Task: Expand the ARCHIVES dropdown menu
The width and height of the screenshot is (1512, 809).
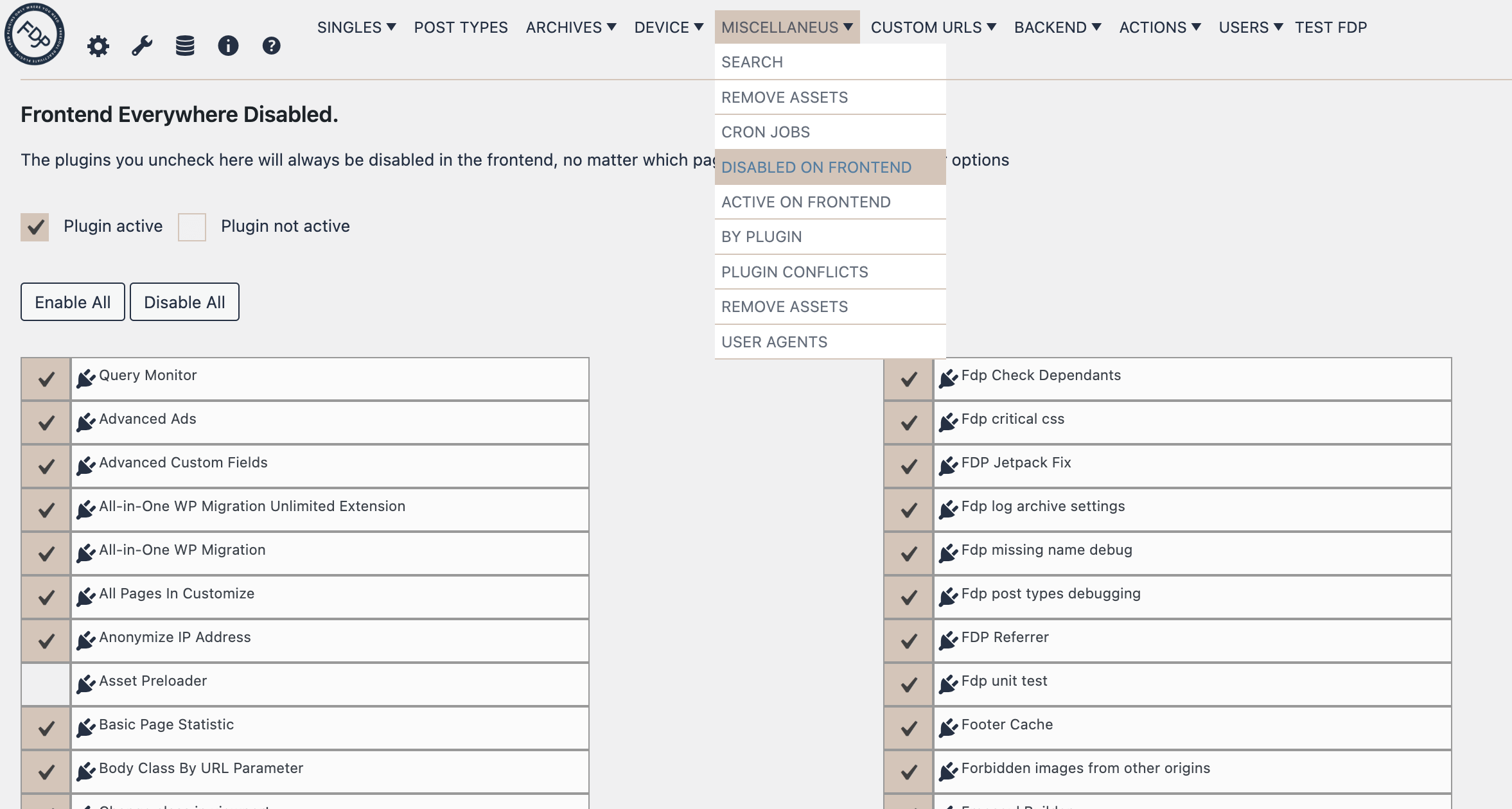Action: click(571, 27)
